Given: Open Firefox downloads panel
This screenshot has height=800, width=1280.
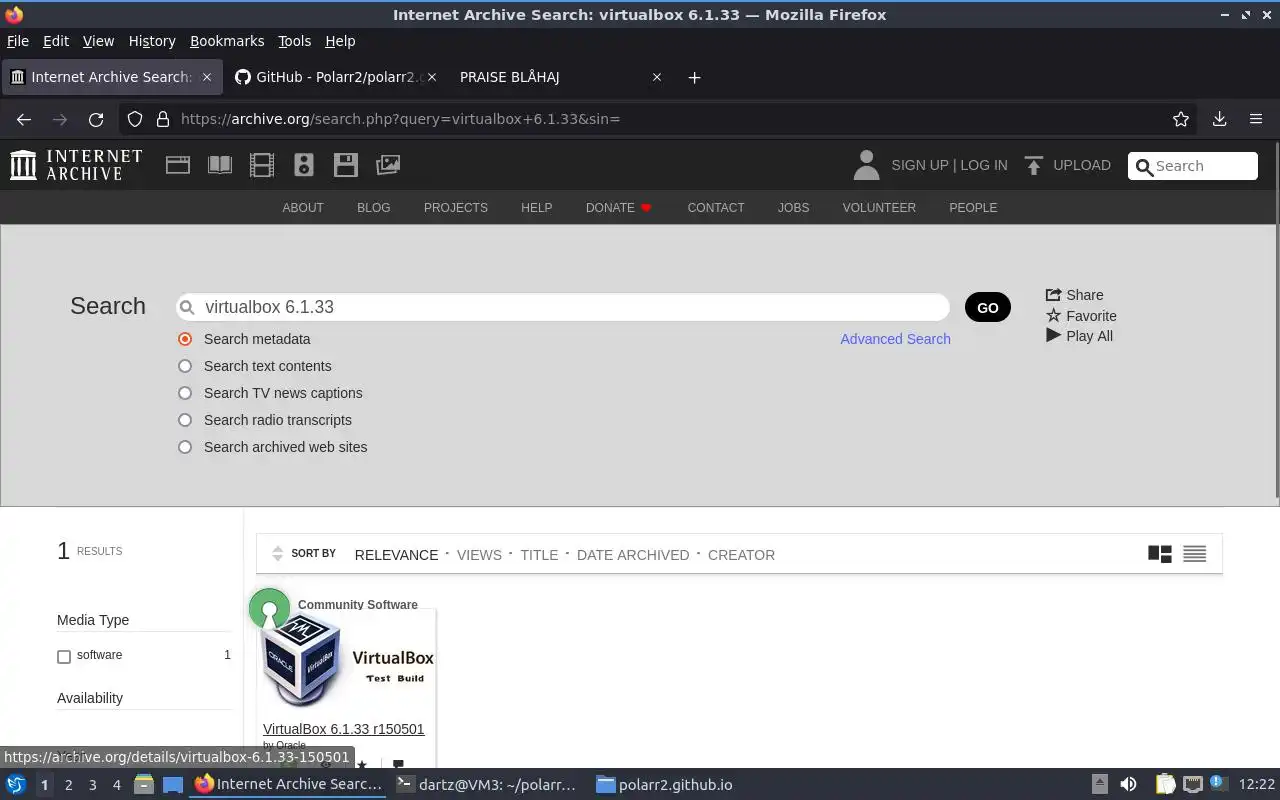Looking at the screenshot, I should [1220, 119].
